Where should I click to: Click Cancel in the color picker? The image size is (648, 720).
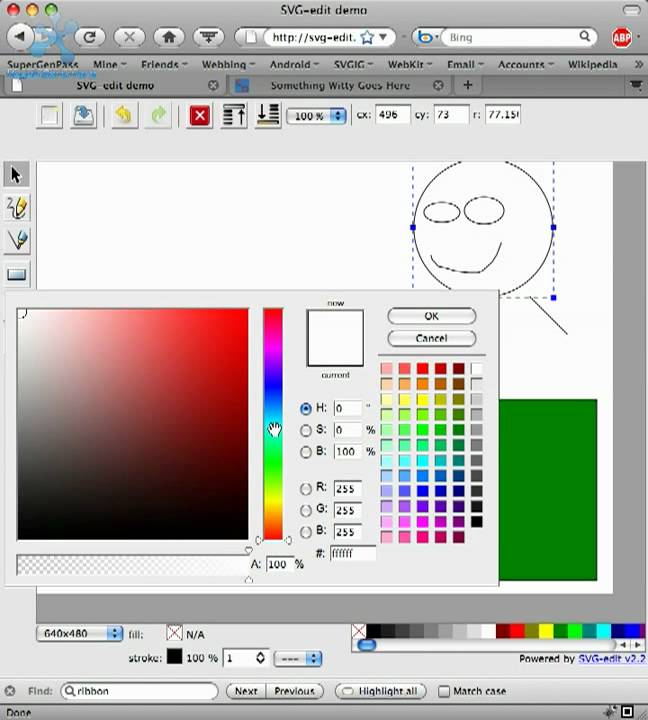[x=432, y=338]
